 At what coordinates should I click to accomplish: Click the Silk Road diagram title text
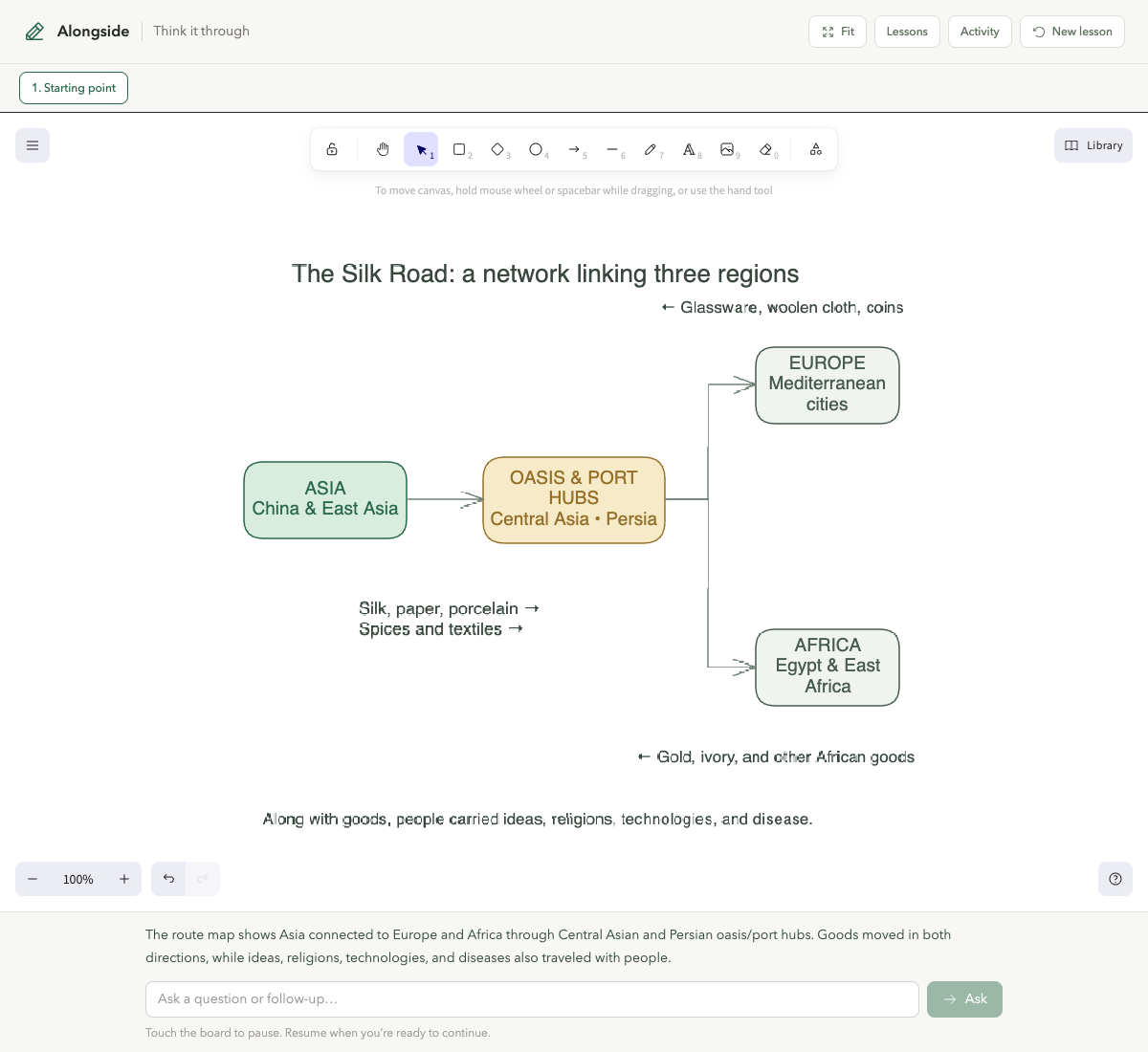coord(545,274)
